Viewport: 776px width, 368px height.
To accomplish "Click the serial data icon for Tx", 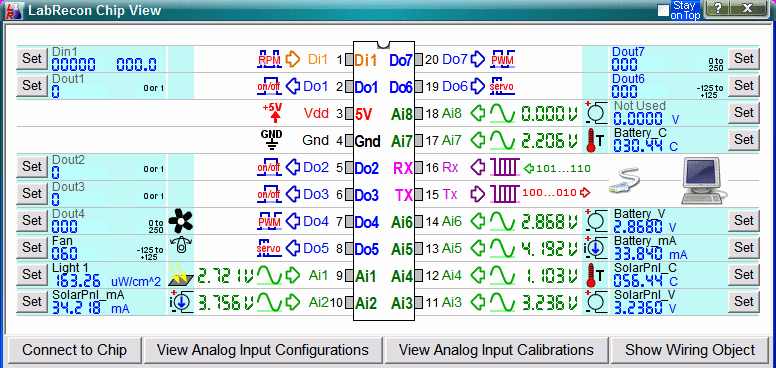I will pyautogui.click(x=505, y=194).
